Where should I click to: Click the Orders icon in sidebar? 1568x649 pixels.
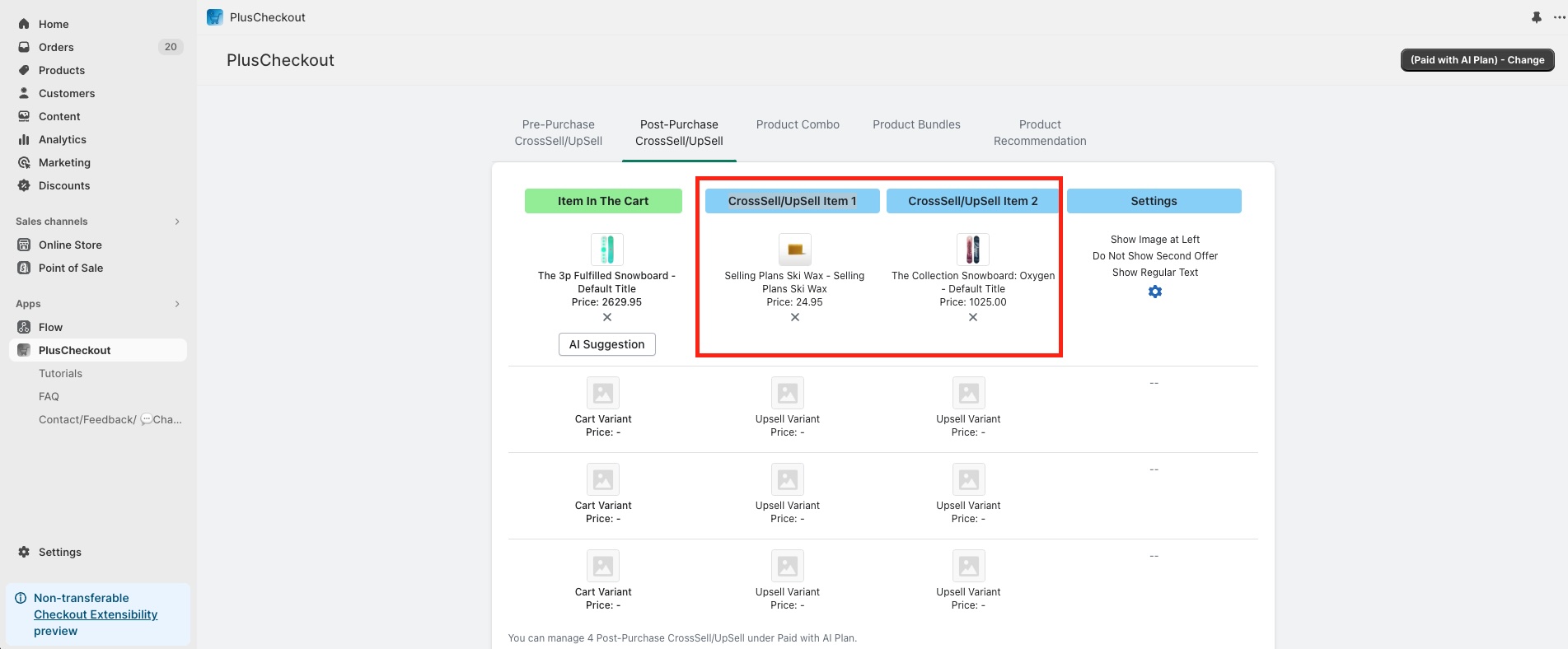pyautogui.click(x=24, y=47)
